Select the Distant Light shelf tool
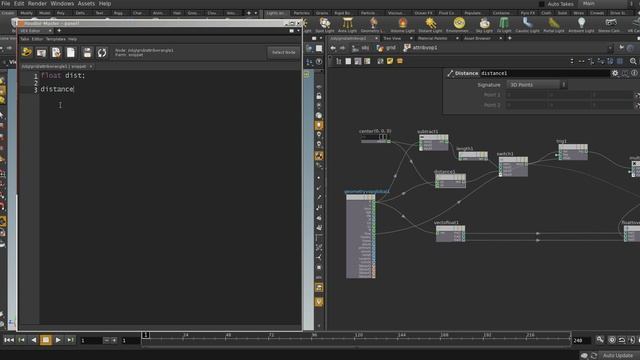The image size is (640, 360). pyautogui.click(x=430, y=24)
